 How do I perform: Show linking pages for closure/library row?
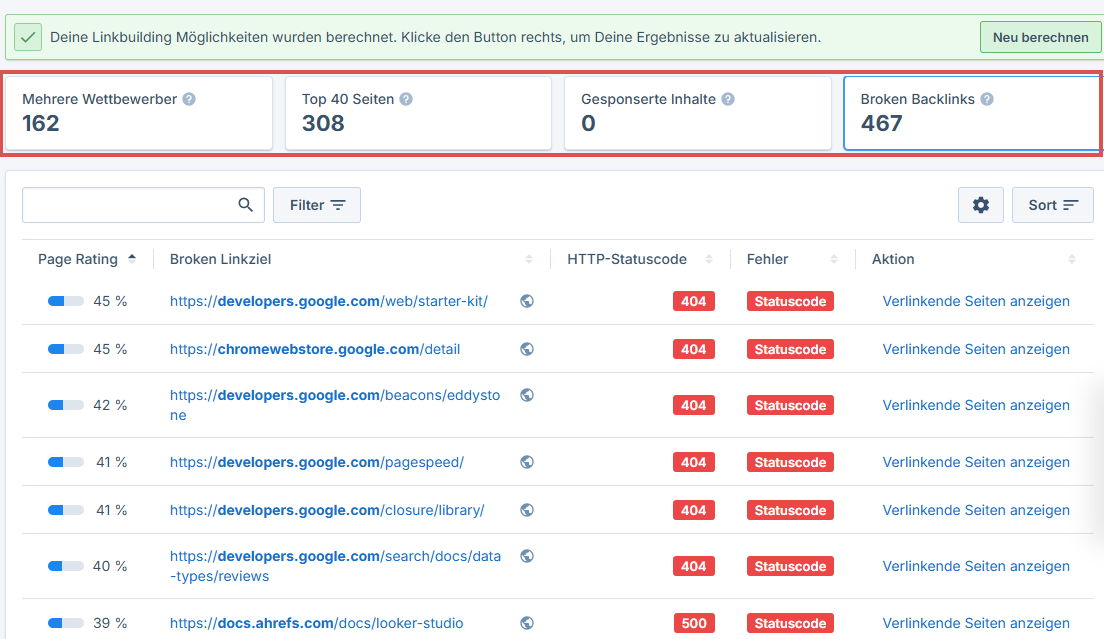pos(976,510)
